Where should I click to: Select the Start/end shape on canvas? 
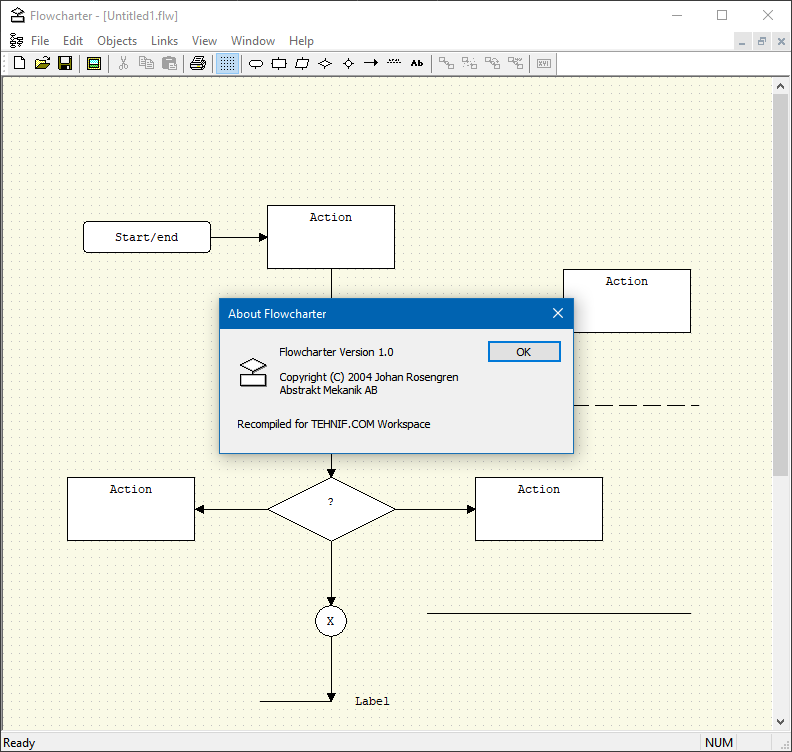tap(146, 237)
